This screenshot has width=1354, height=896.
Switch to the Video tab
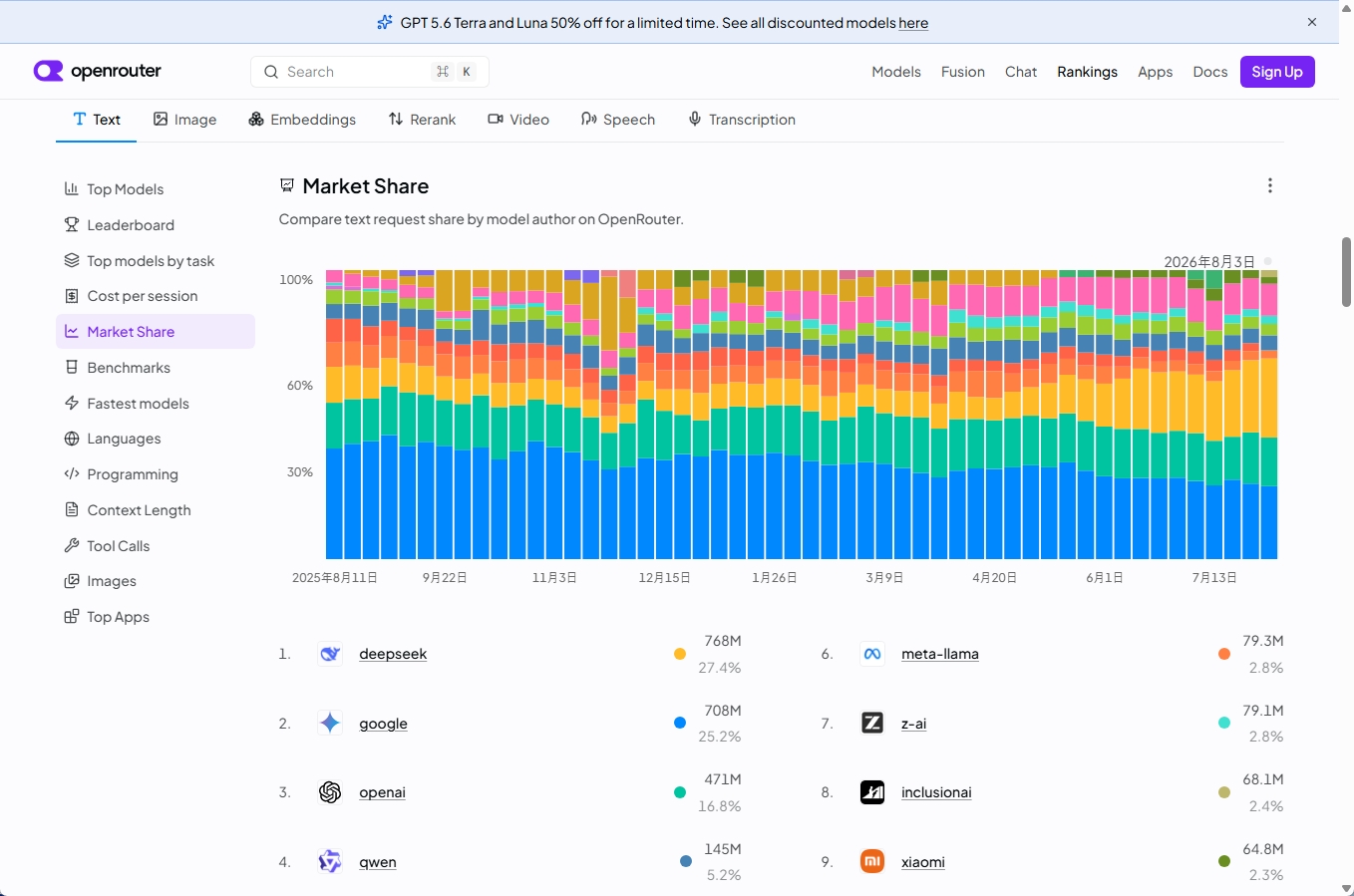tap(518, 120)
